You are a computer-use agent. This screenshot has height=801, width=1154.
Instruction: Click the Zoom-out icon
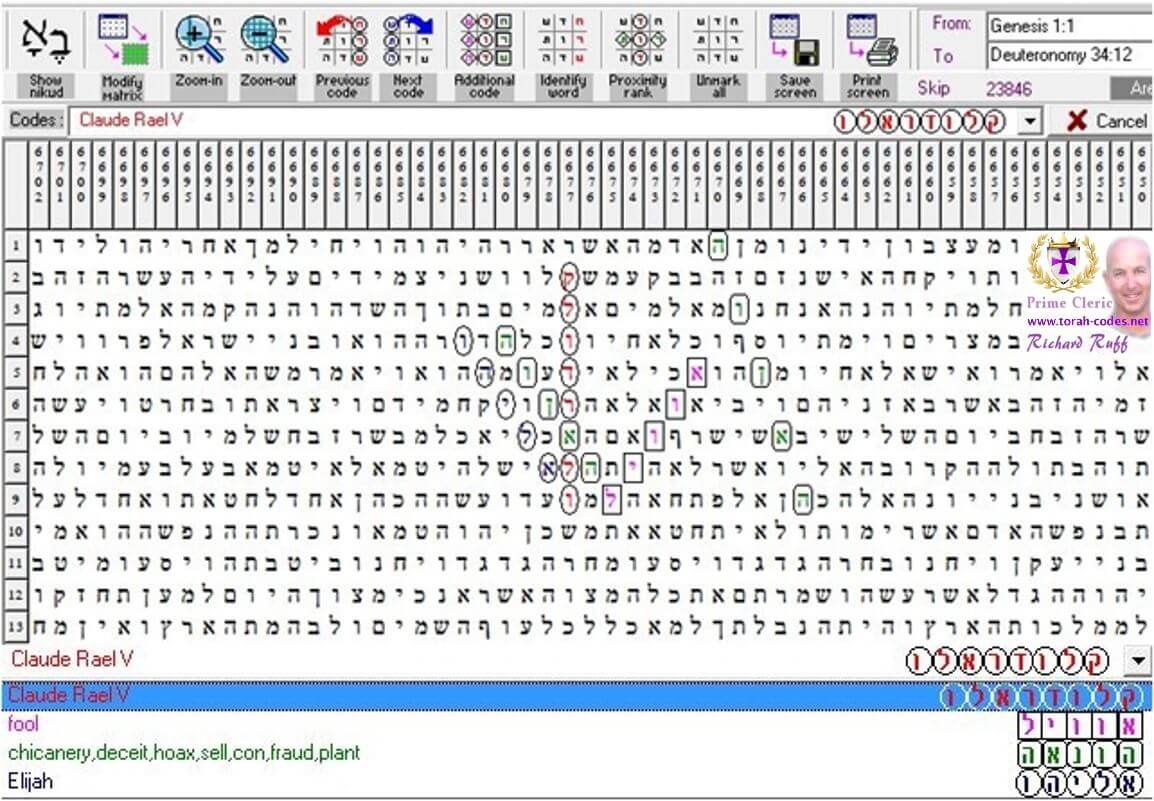(x=267, y=40)
